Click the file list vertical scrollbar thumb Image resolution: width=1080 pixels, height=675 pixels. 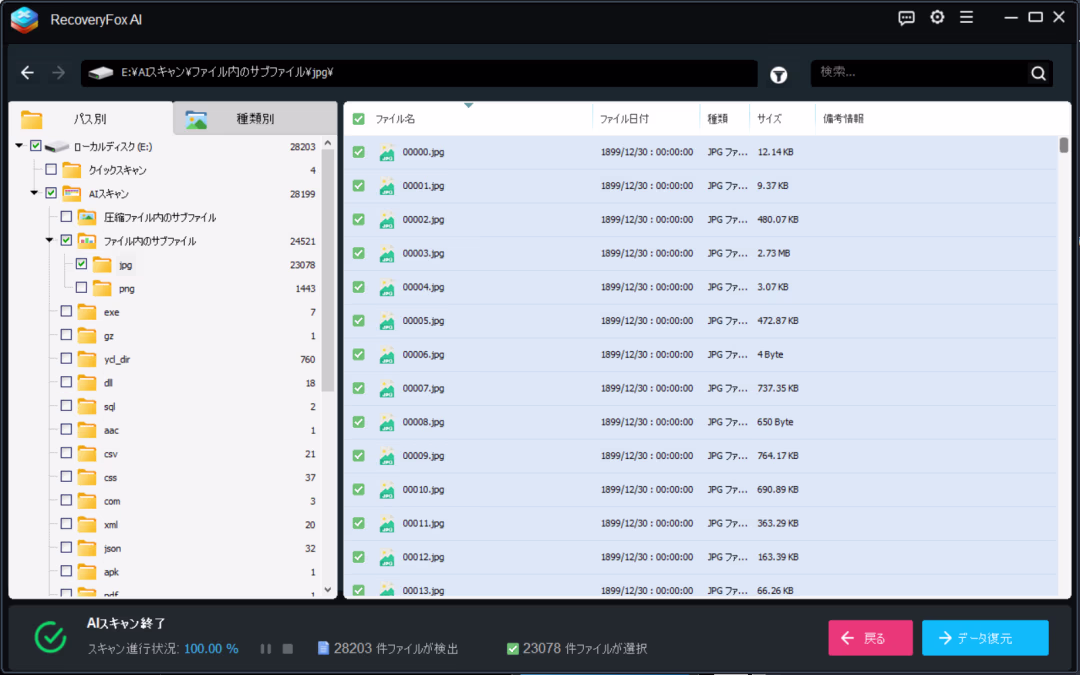point(1063,145)
